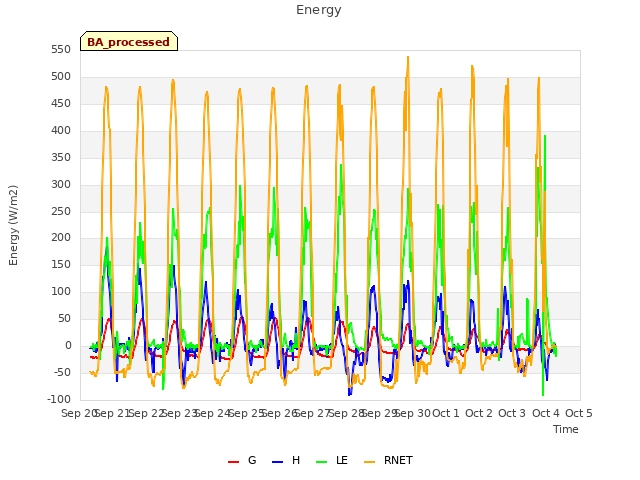This screenshot has height=480, width=640.
Task: Click the Time x-axis label
Action: (x=566, y=429)
